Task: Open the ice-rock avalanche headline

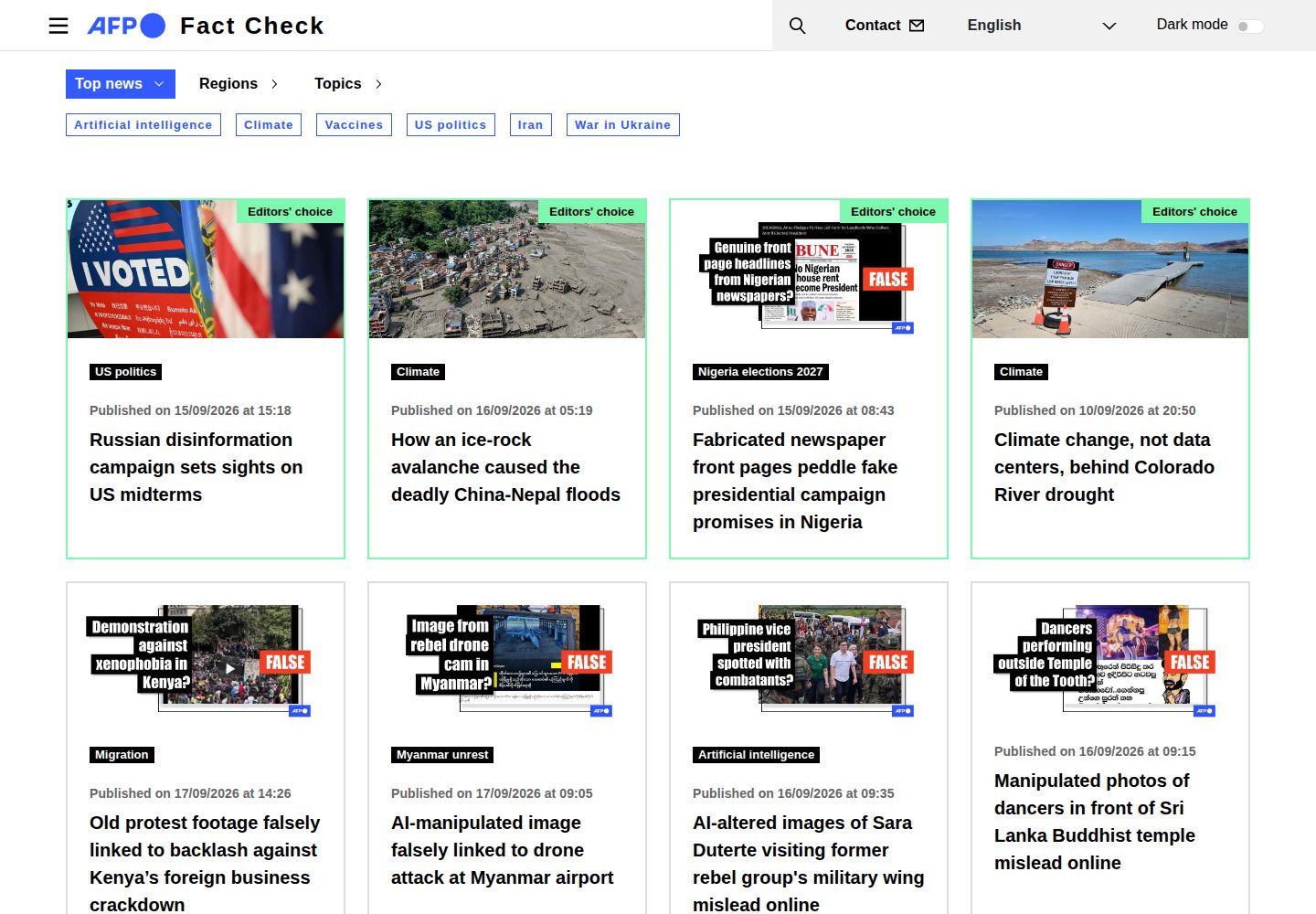Action: tap(505, 467)
